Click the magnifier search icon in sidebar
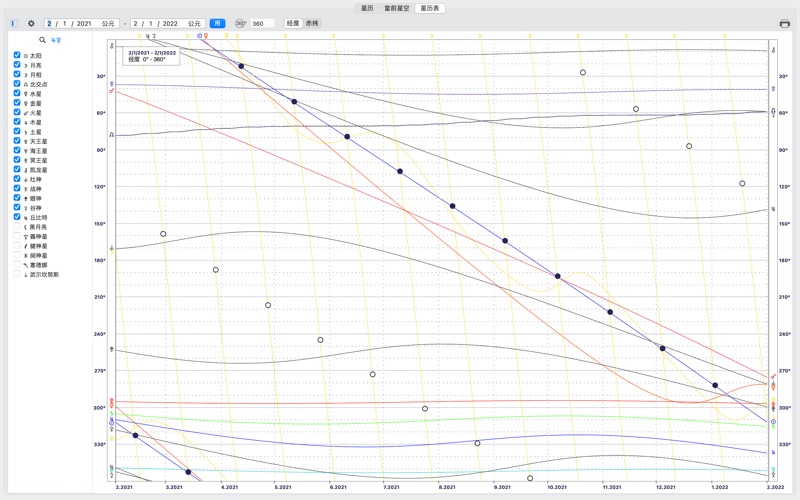This screenshot has width=800, height=500. (42, 40)
